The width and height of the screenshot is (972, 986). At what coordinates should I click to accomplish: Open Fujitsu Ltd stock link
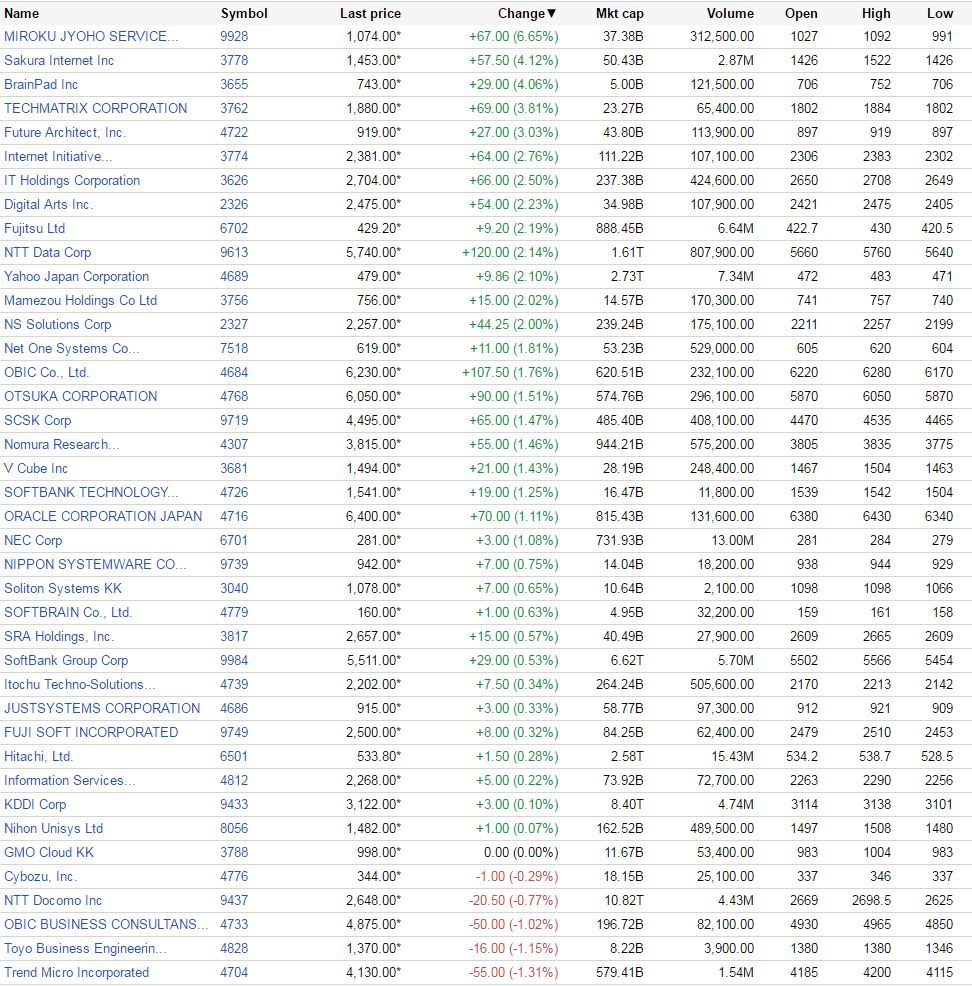[x=35, y=228]
